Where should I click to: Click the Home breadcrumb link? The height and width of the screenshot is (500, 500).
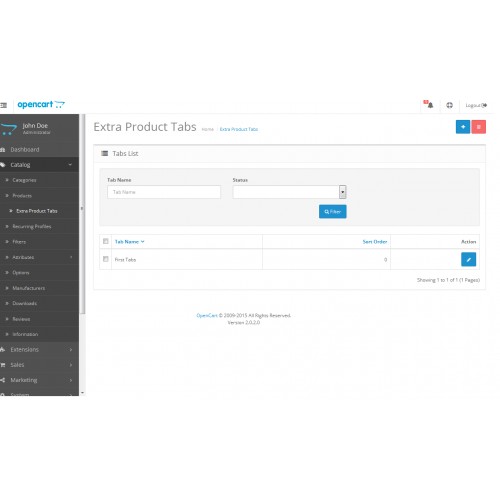[207, 129]
